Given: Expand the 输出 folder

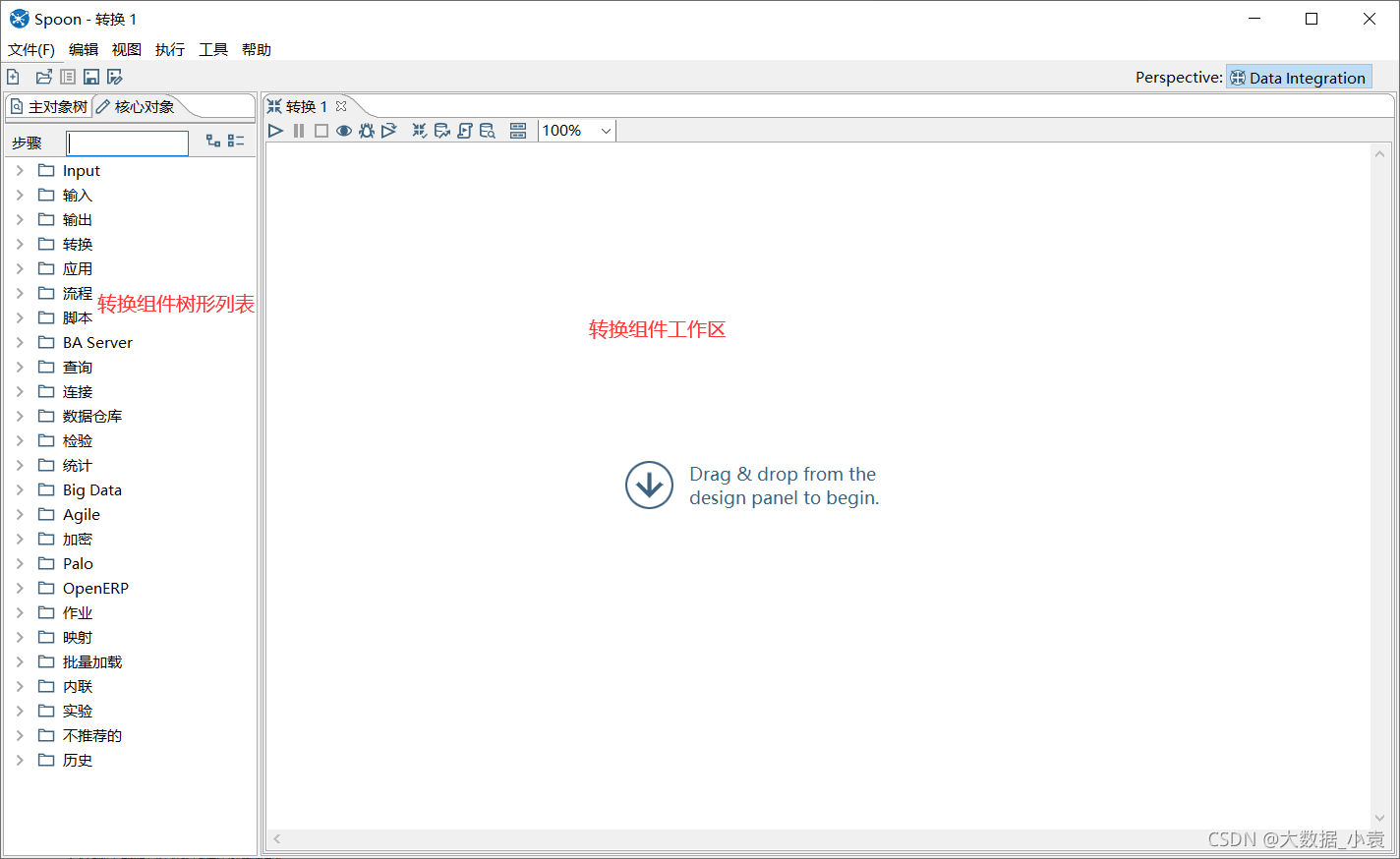Looking at the screenshot, I should (x=20, y=220).
